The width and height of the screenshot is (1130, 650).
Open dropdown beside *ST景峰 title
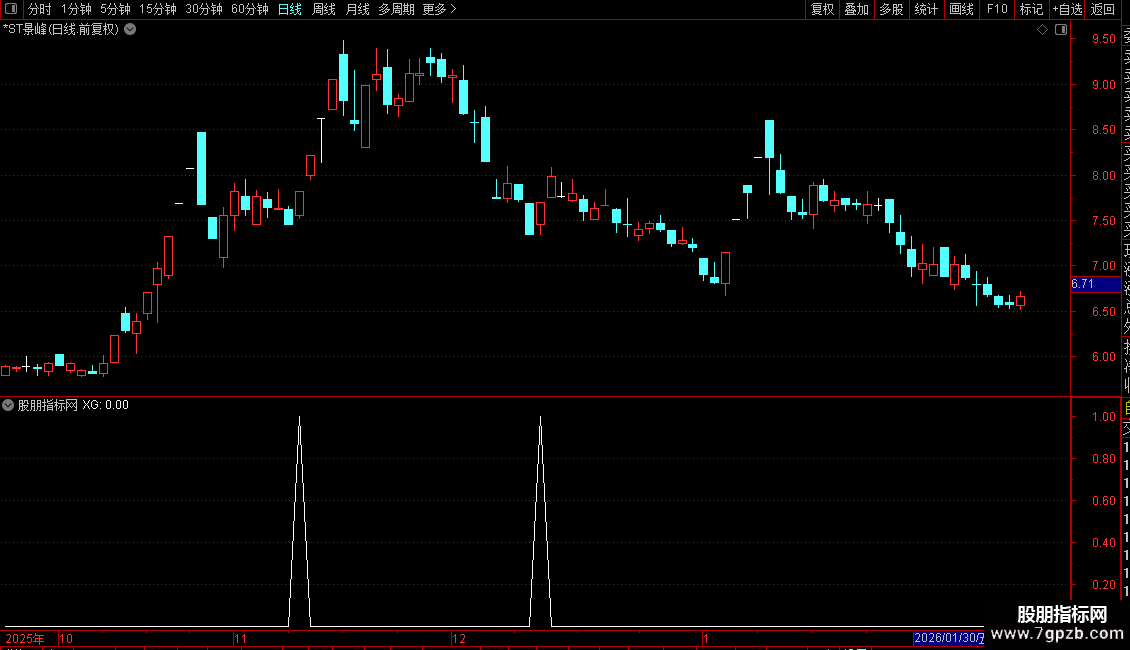tap(130, 30)
